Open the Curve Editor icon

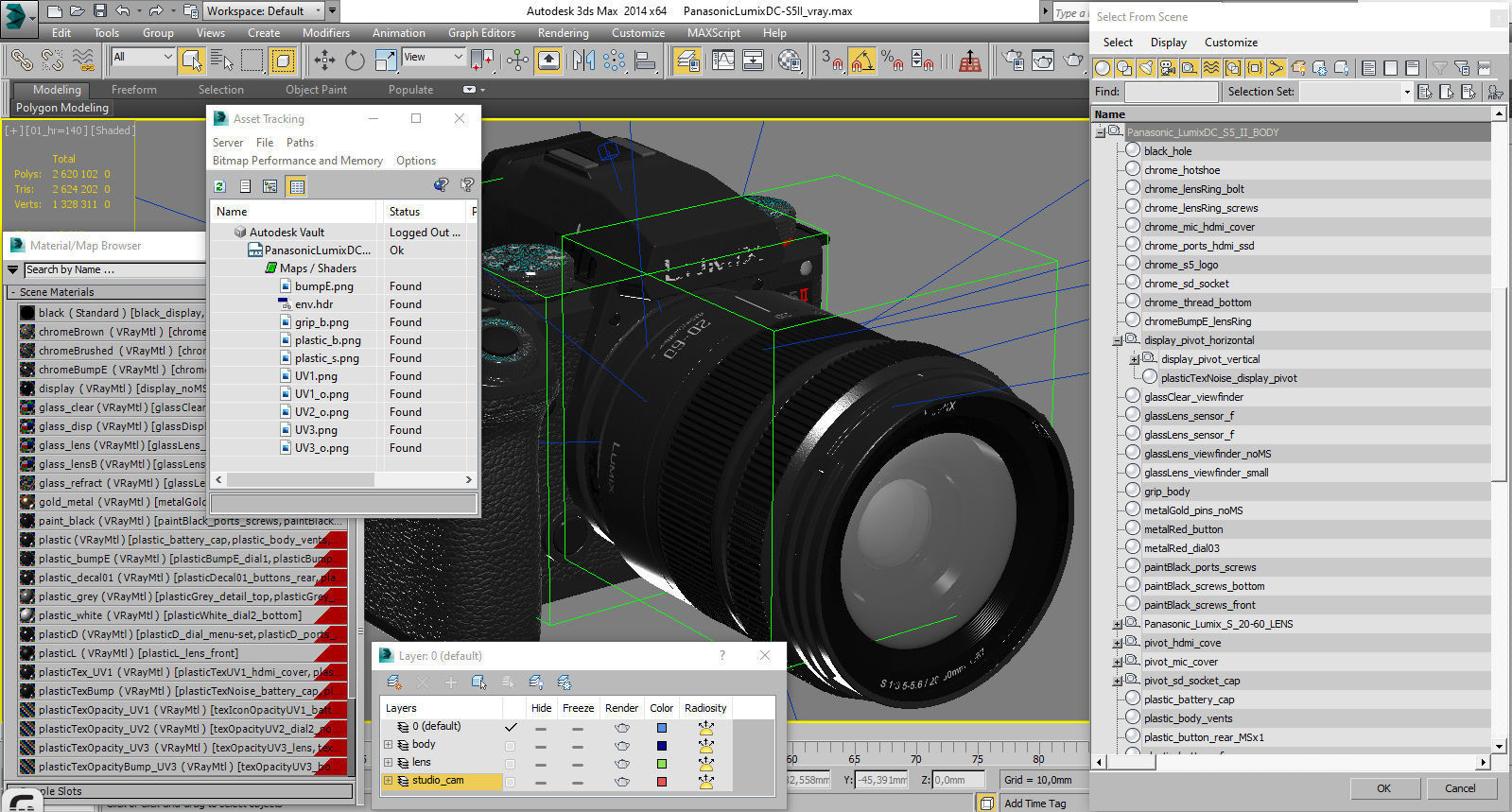(723, 60)
